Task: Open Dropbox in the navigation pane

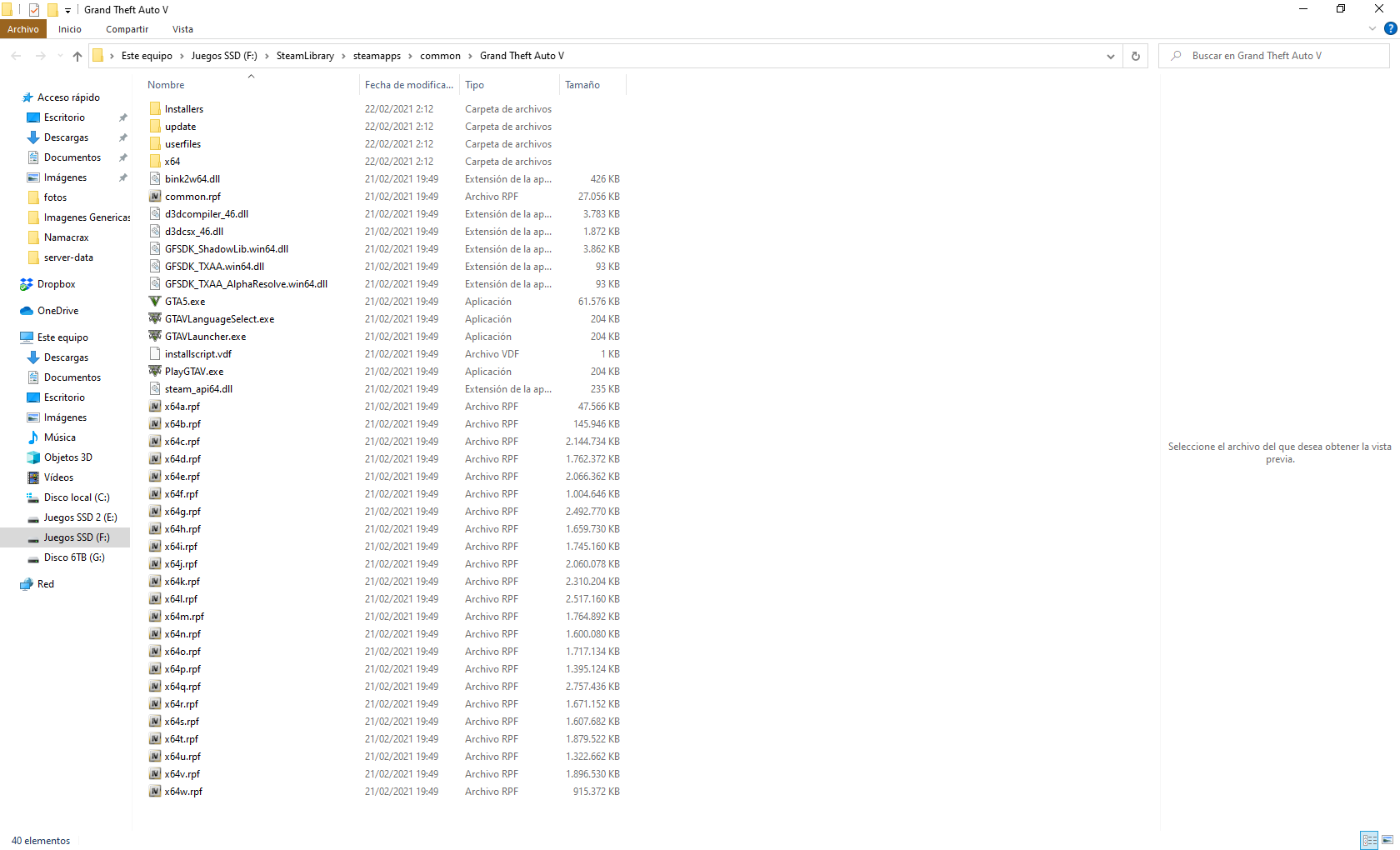Action: 56,284
